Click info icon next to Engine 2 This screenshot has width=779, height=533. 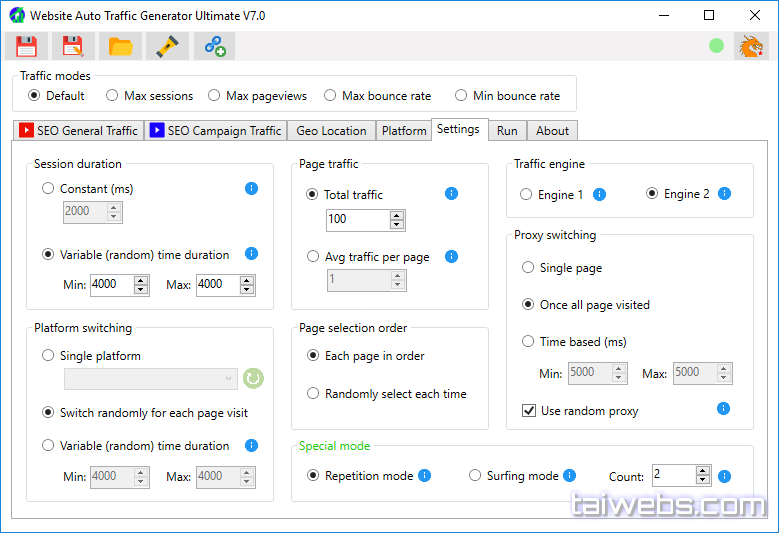pos(724,194)
